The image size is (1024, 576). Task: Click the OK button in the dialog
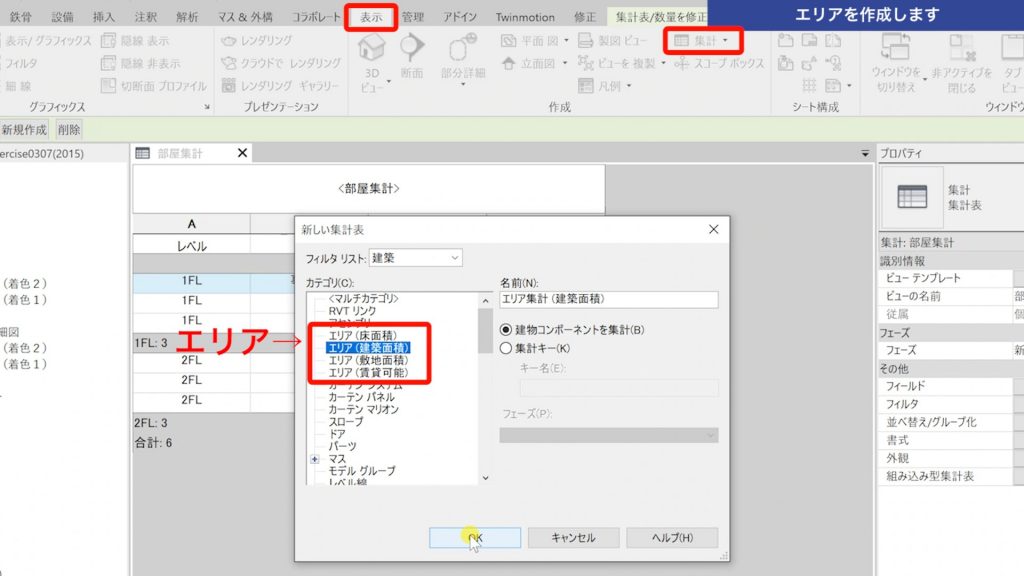(x=476, y=537)
